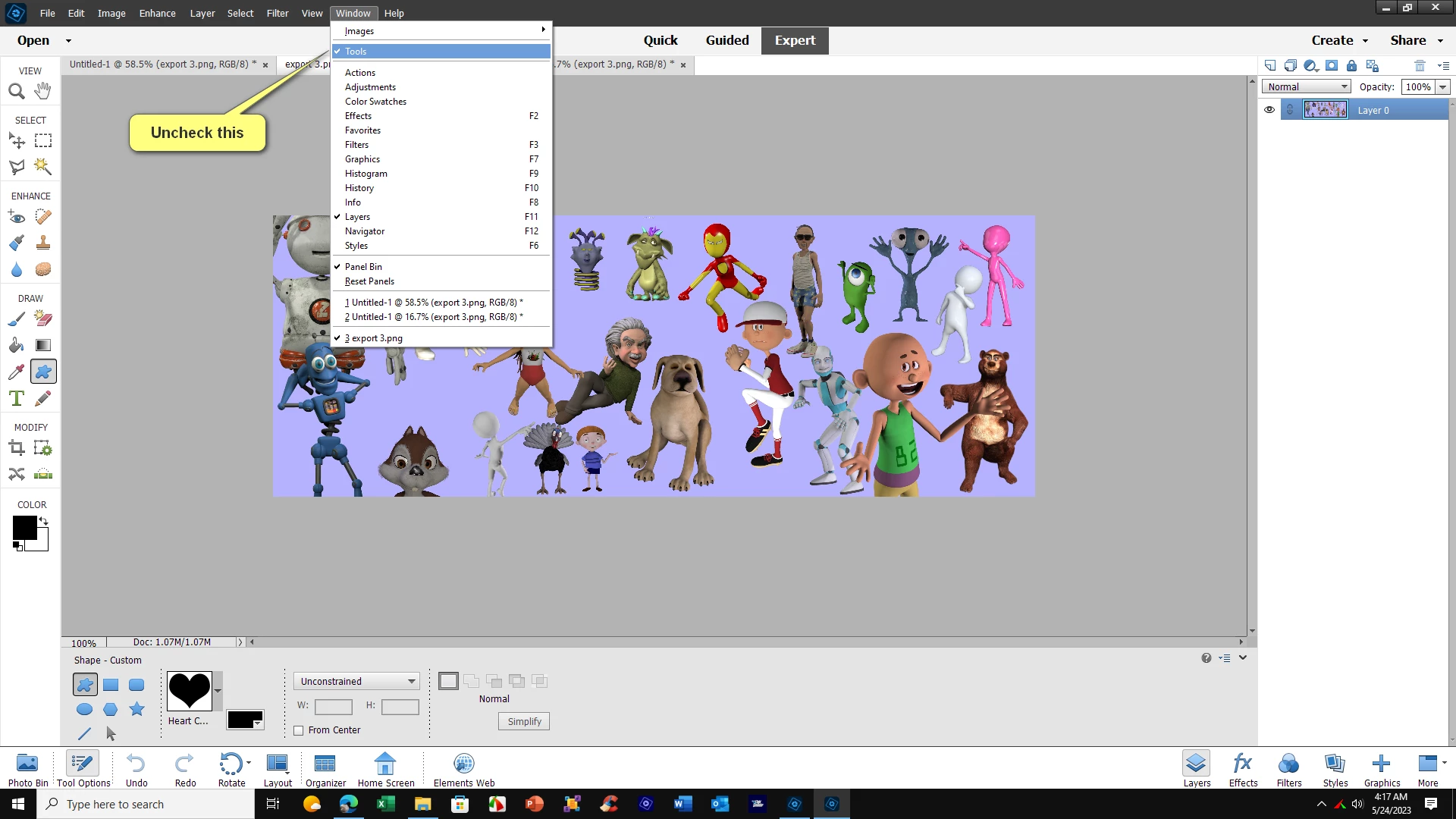
Task: Switch to the Guided mode tab
Action: tap(726, 40)
